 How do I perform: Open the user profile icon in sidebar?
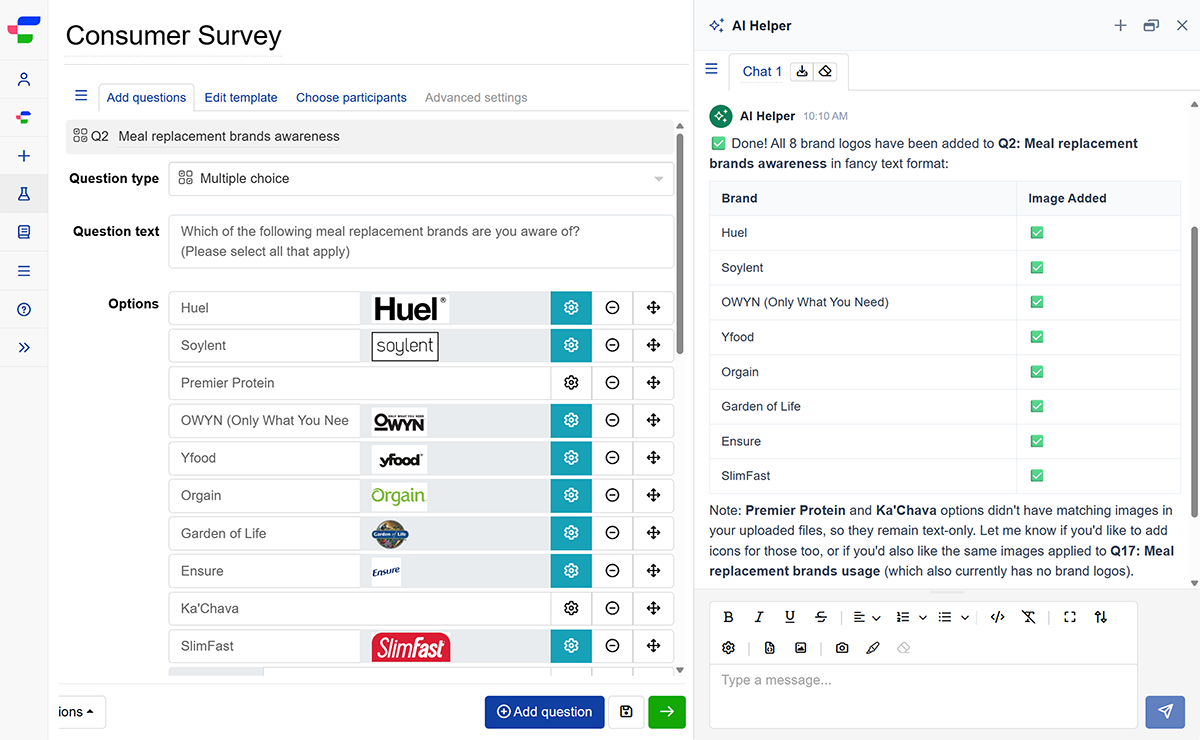[24, 80]
